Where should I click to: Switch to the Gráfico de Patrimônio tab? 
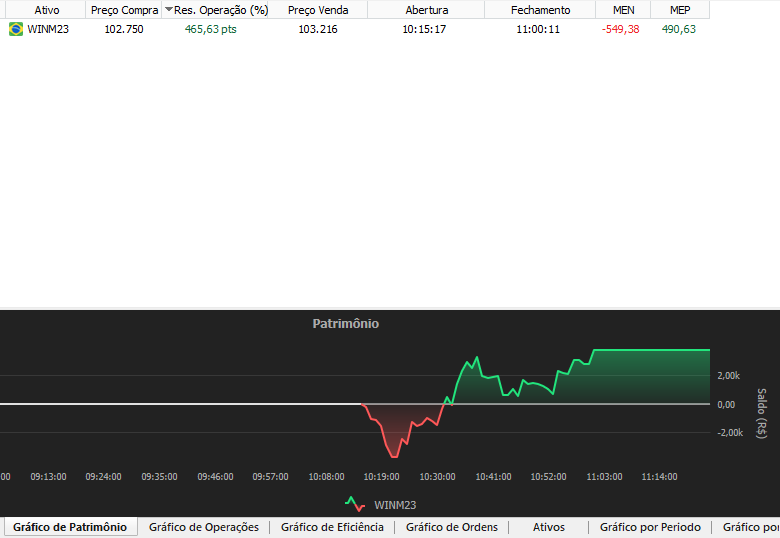tap(70, 527)
